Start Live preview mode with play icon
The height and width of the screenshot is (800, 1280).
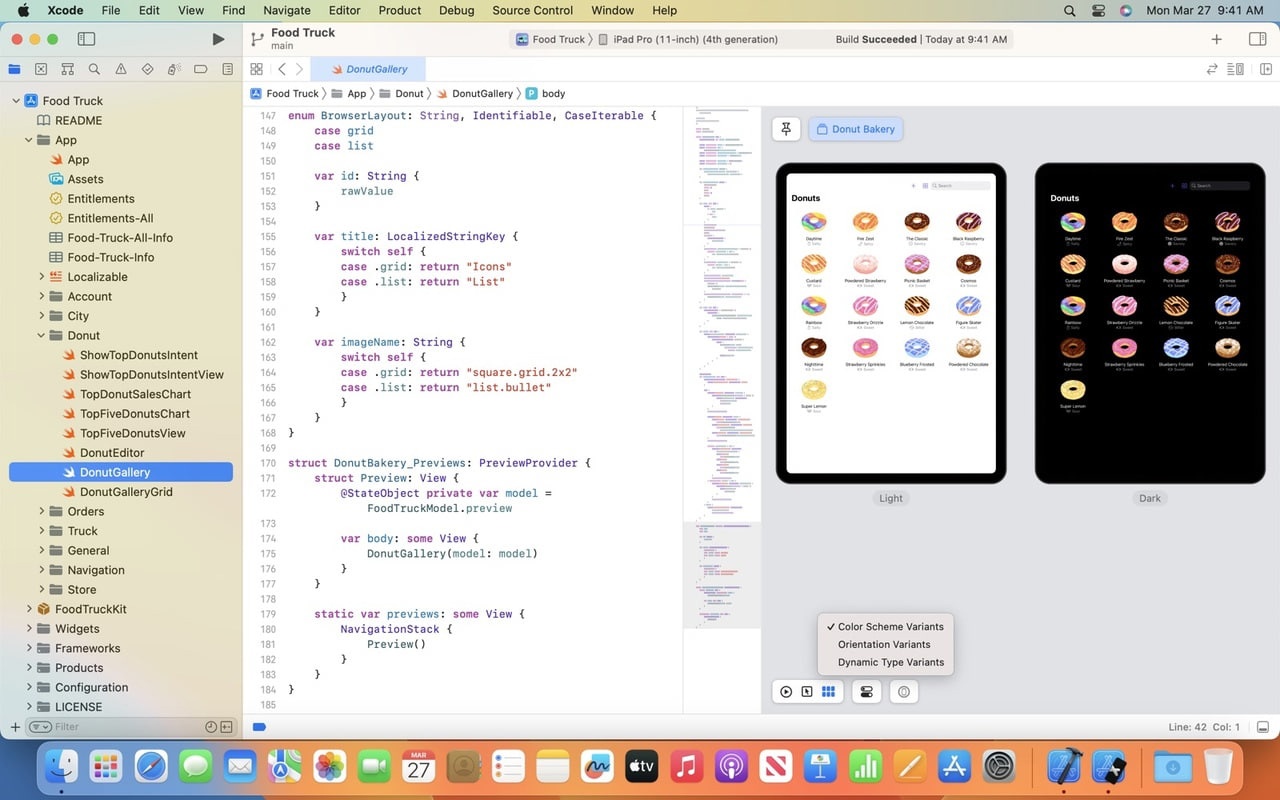click(786, 692)
